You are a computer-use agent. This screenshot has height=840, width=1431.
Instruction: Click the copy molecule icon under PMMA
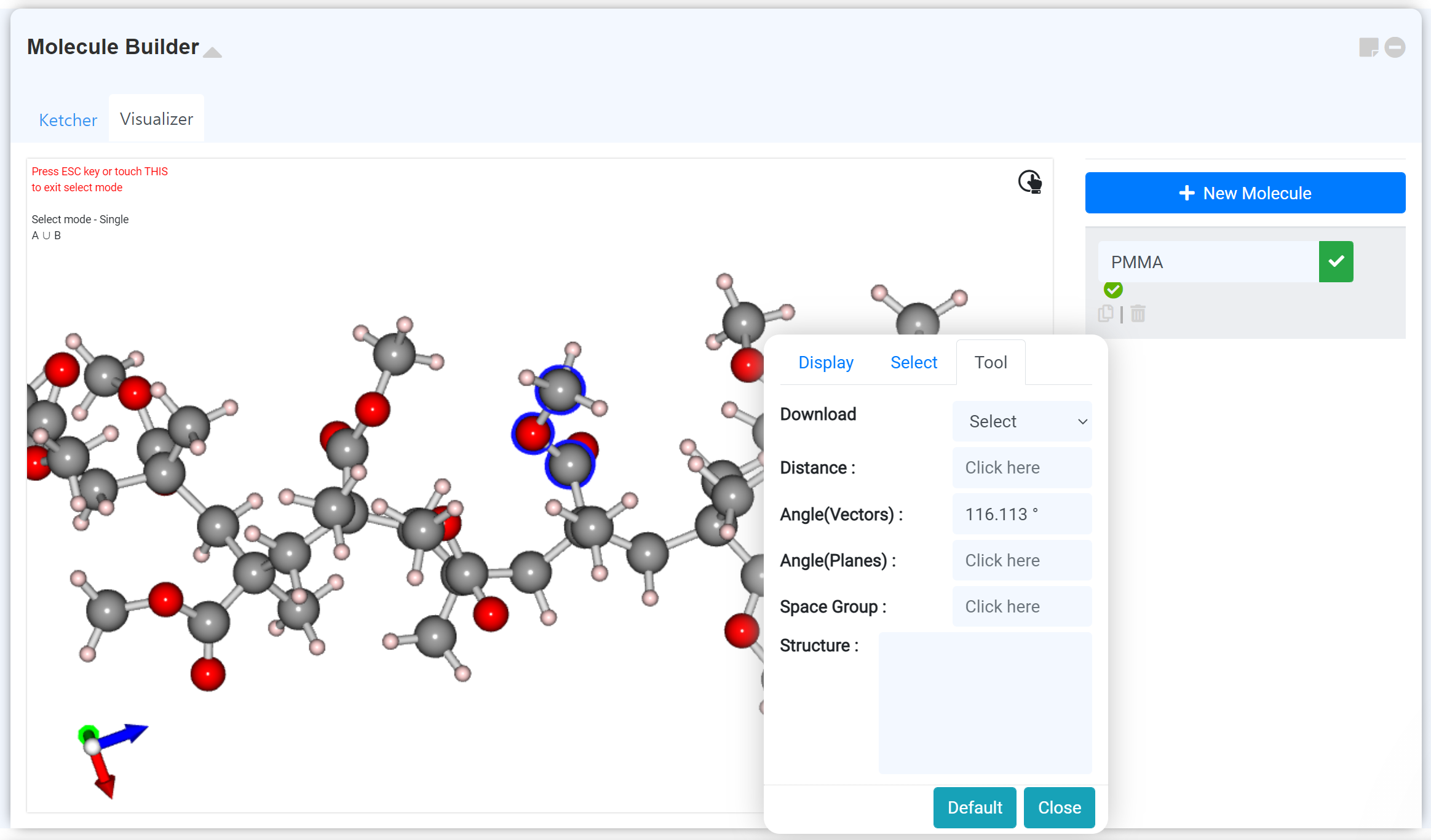coord(1105,314)
